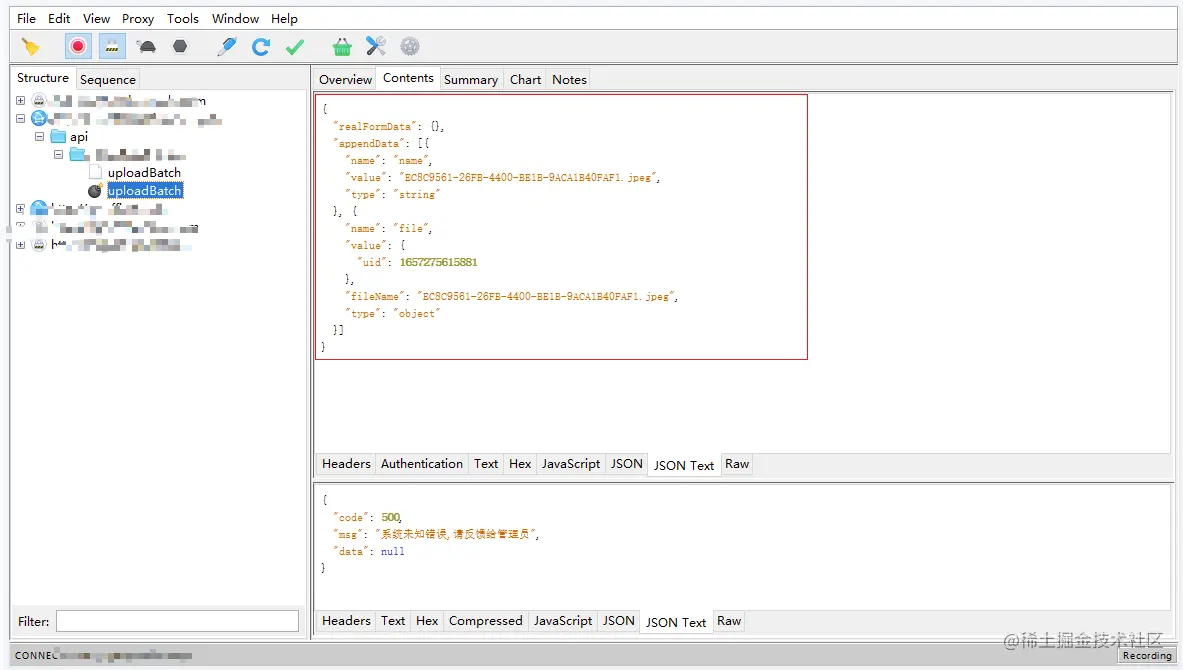Click the green basket icon
Image resolution: width=1183 pixels, height=670 pixels.
click(x=342, y=47)
